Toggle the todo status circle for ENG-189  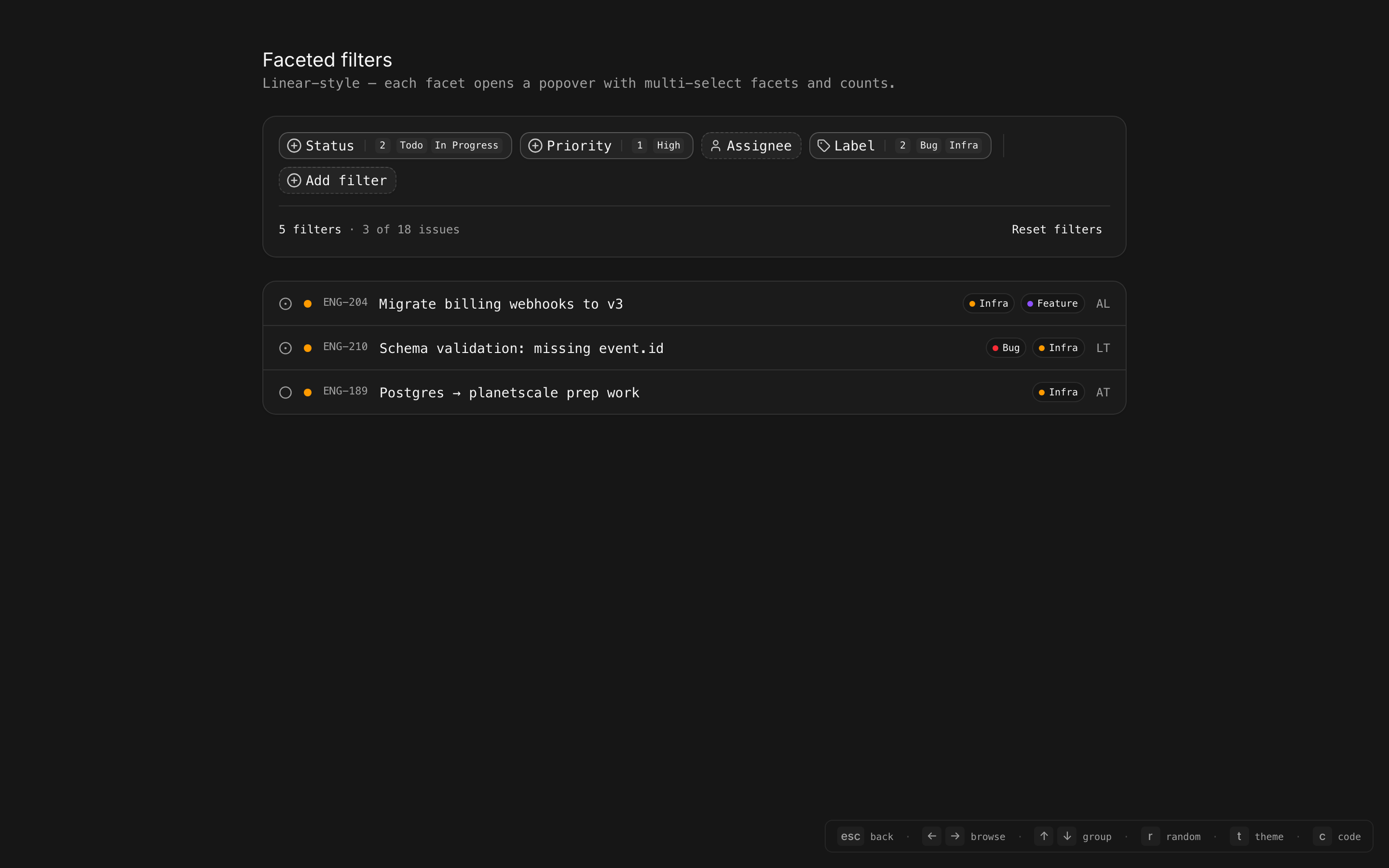click(x=285, y=393)
